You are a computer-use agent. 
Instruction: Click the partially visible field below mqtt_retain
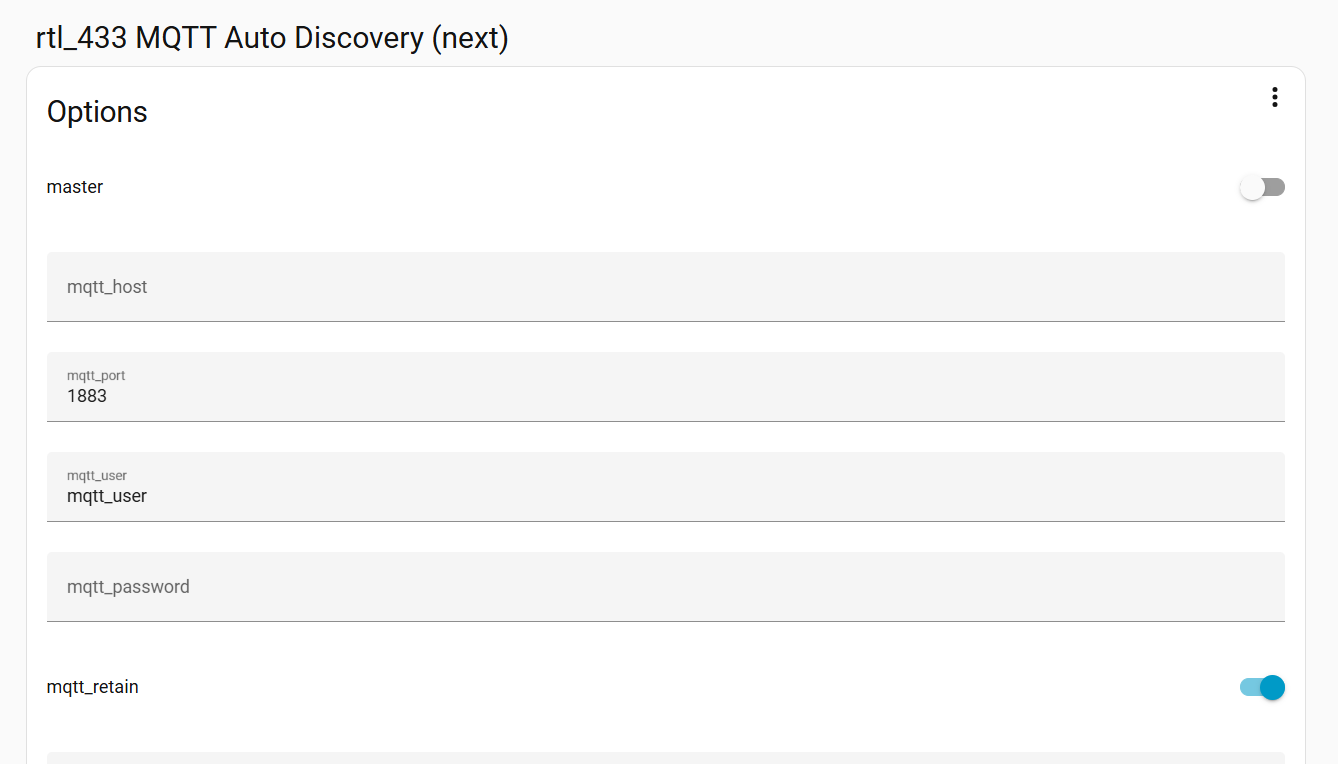(x=665, y=757)
